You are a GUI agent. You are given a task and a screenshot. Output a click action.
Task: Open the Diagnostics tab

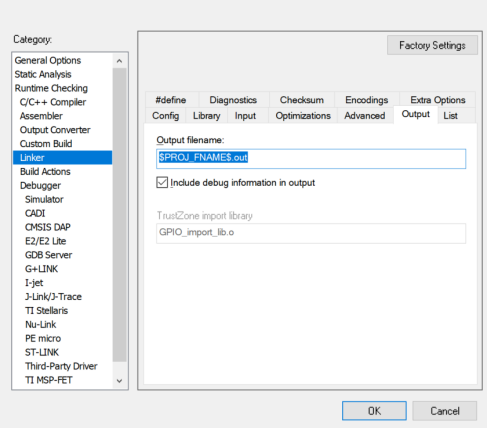point(233,100)
